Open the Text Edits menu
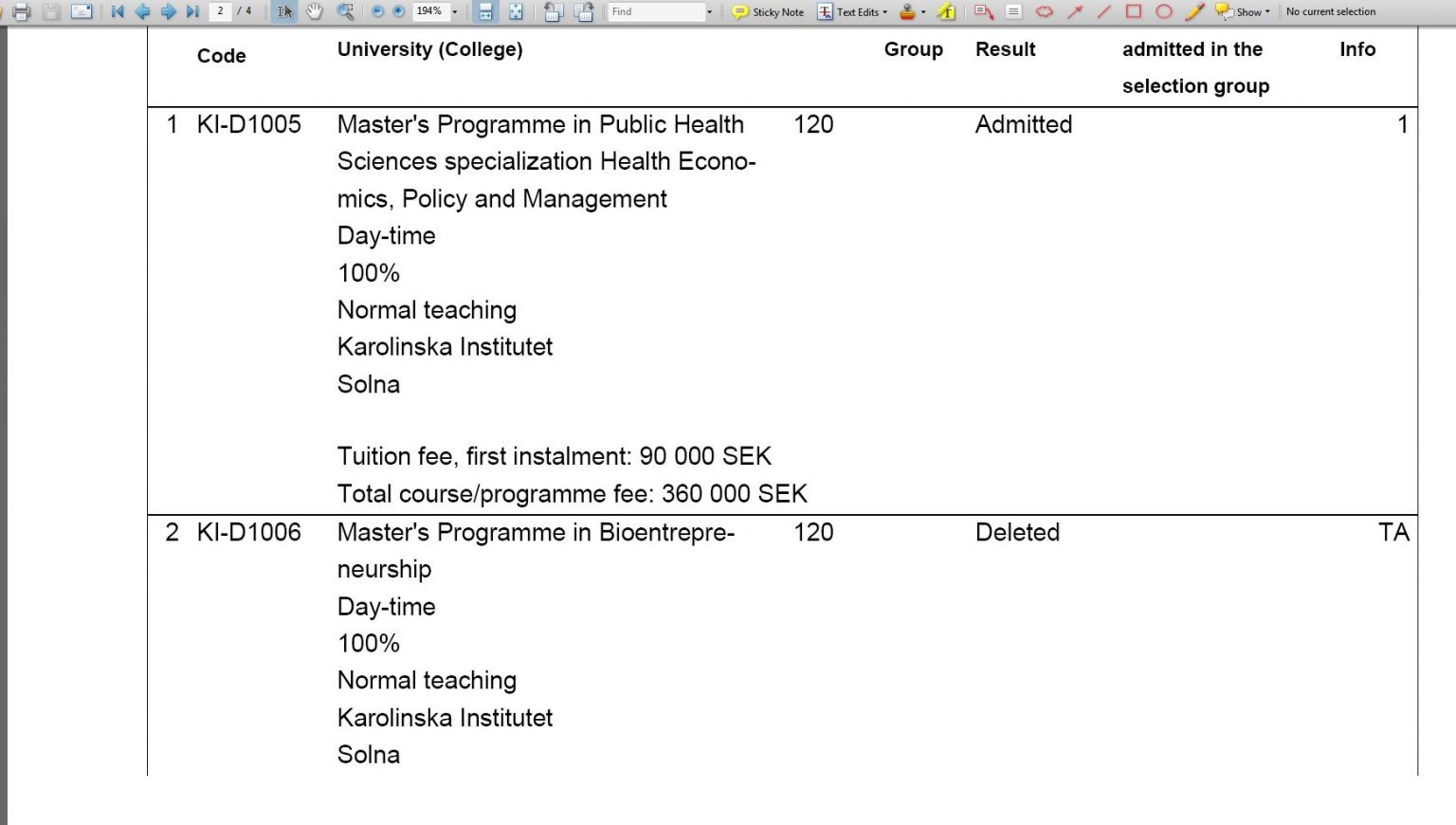The width and height of the screenshot is (1456, 825). pyautogui.click(x=853, y=12)
